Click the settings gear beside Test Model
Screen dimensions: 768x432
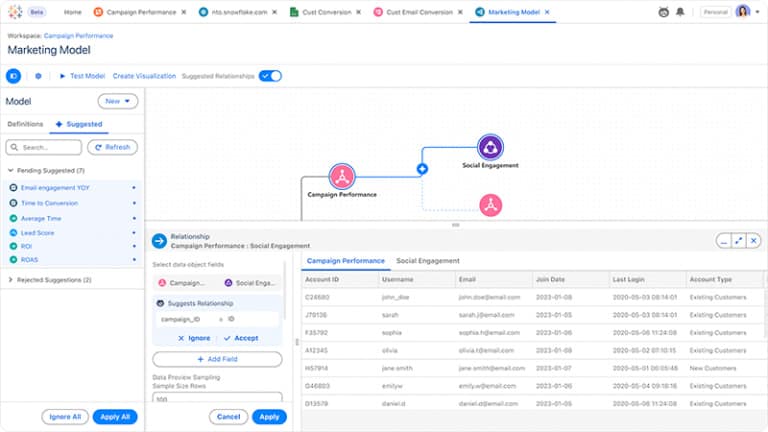(38, 76)
